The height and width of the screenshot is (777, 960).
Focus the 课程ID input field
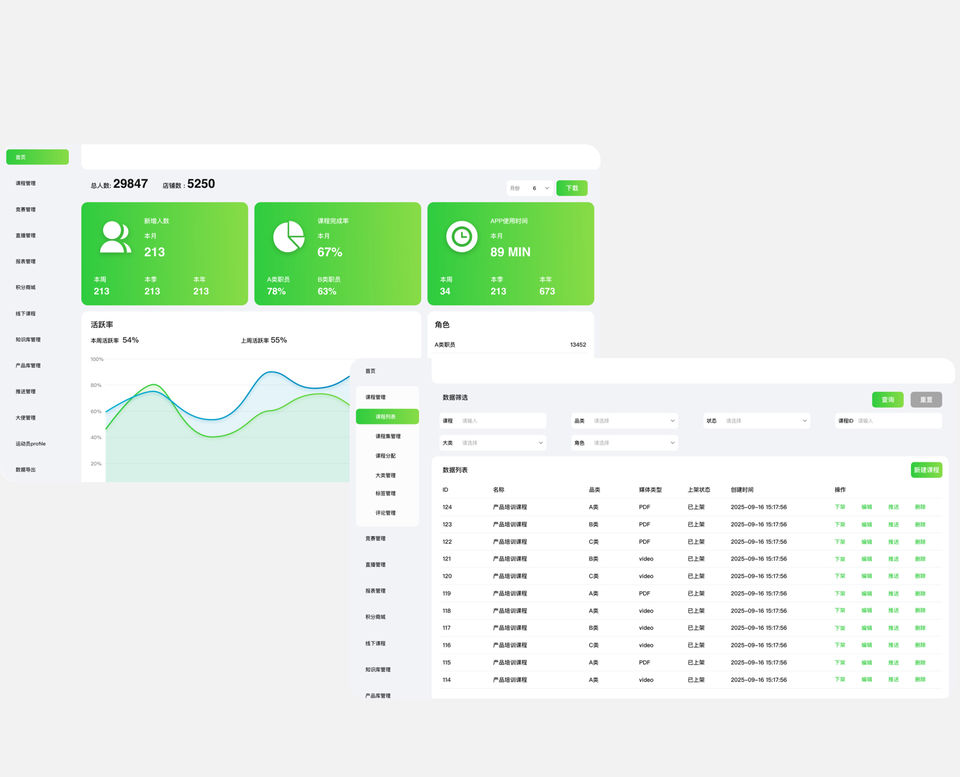897,421
